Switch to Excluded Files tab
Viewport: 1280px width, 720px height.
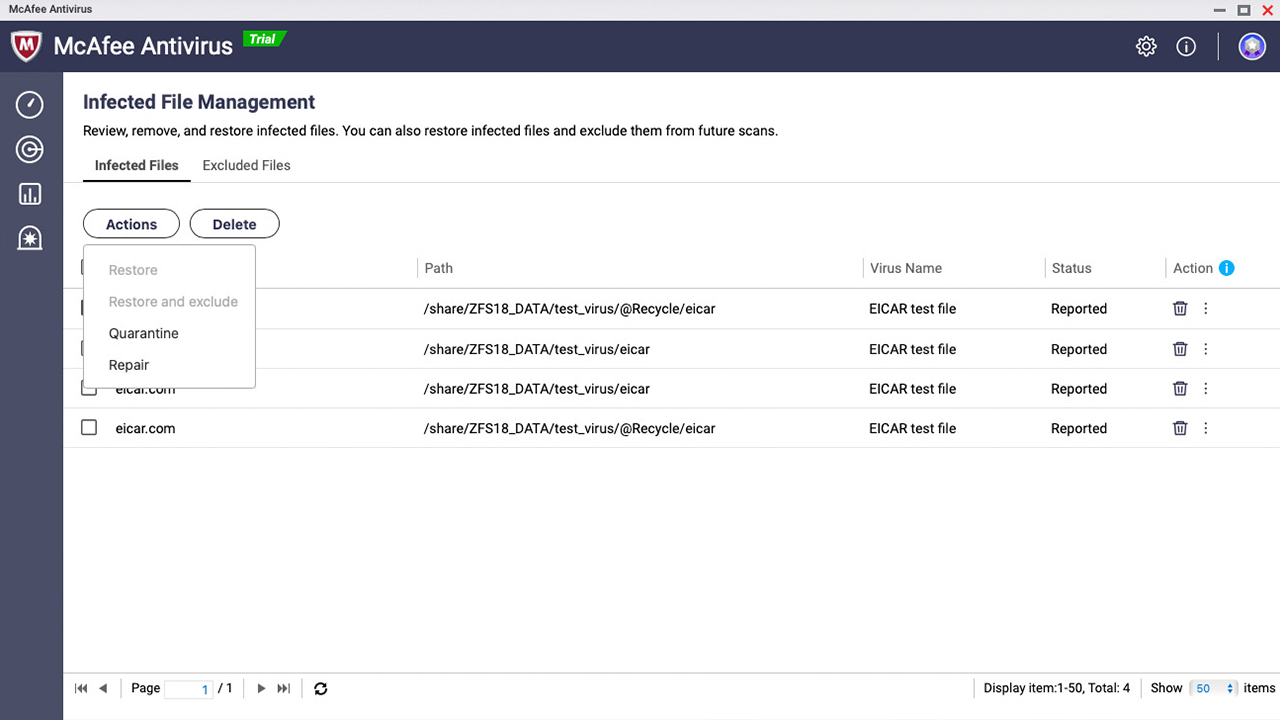coord(246,165)
